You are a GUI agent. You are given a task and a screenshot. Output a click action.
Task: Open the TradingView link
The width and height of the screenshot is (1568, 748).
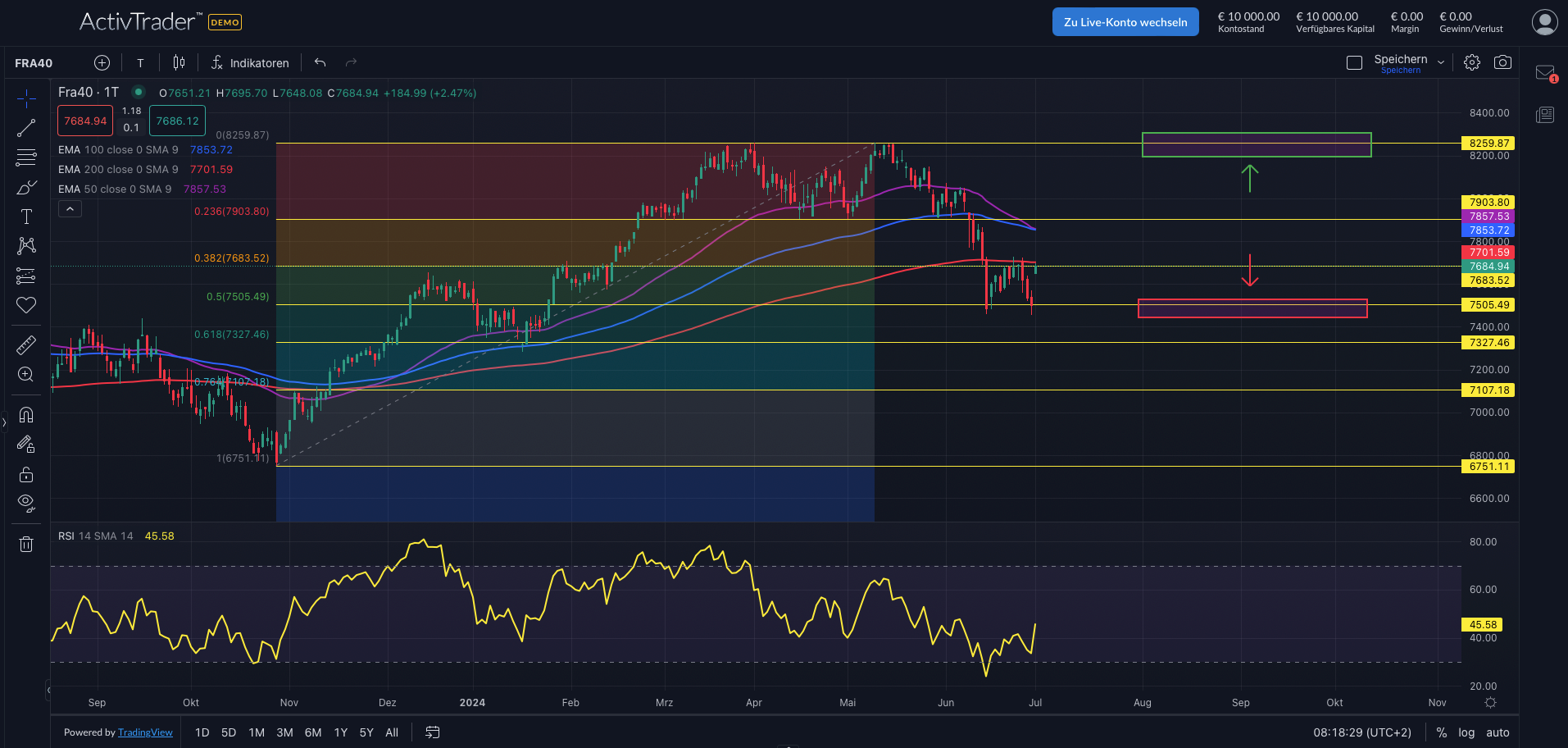[145, 732]
